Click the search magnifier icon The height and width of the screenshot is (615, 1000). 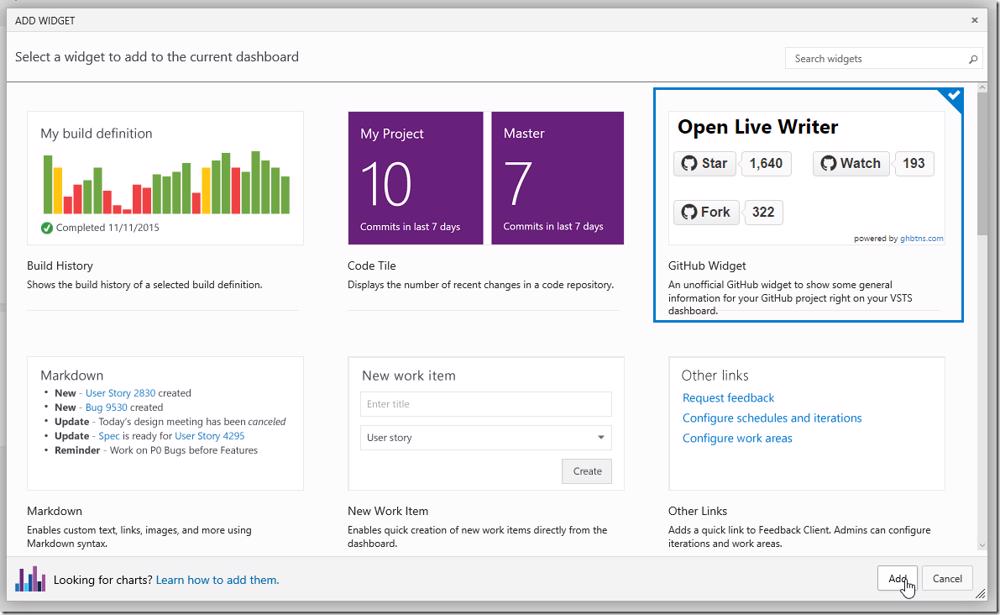point(973,59)
